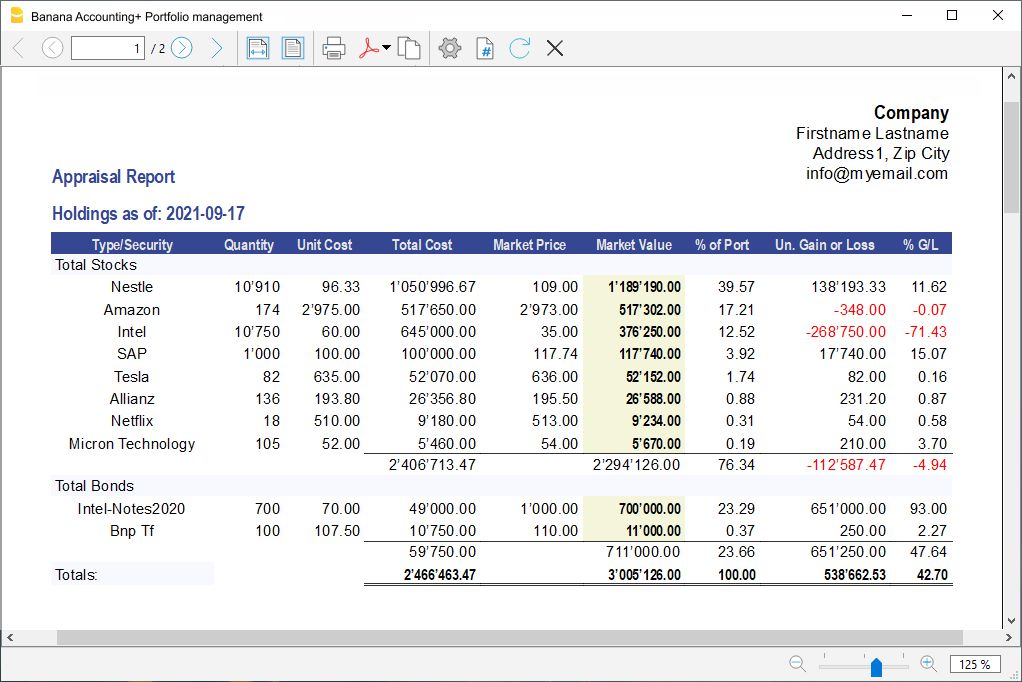Click the Quantity column header
The image size is (1022, 682).
249,245
